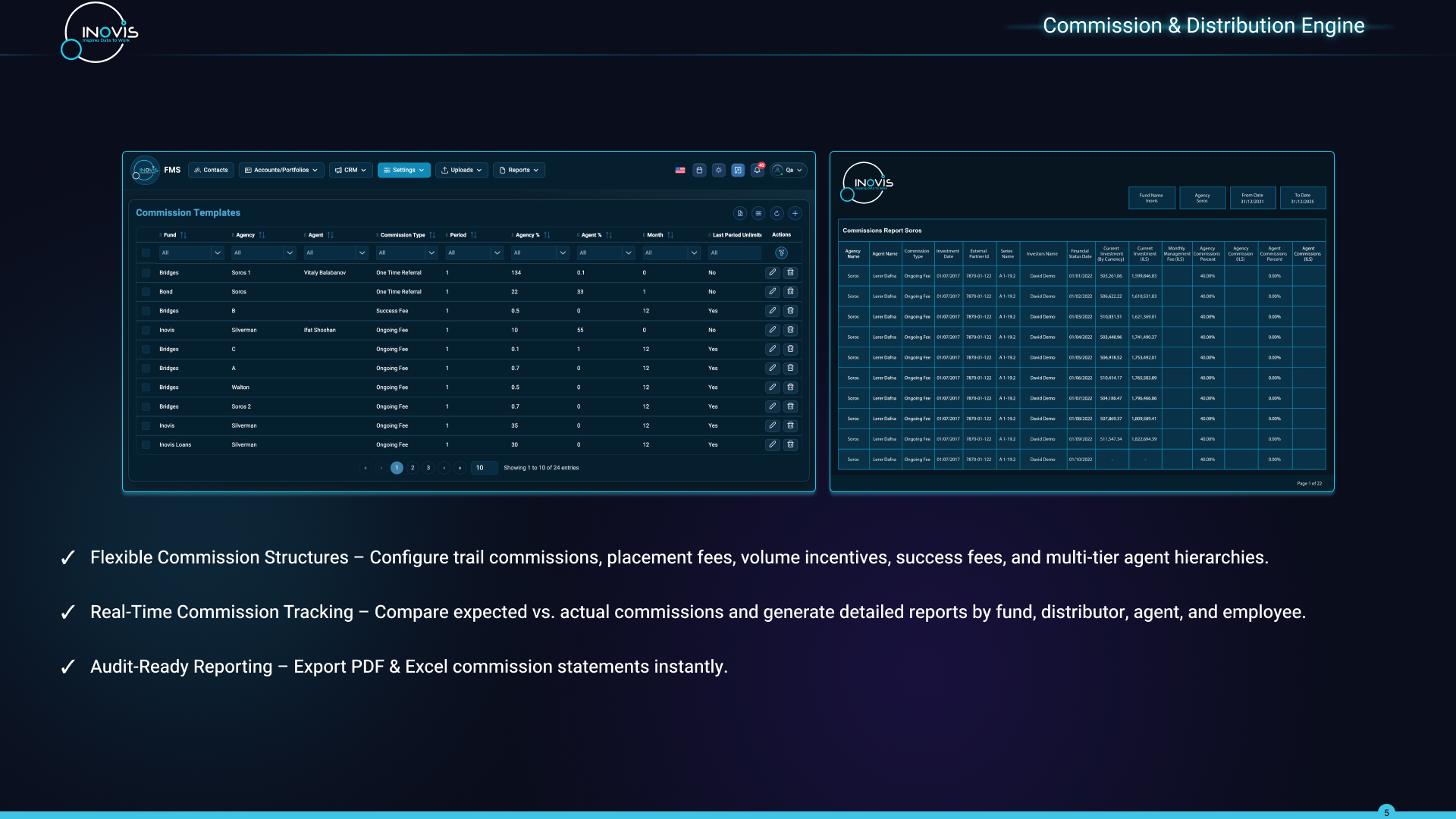Add a new commission template with plus icon
The height and width of the screenshot is (819, 1456).
click(795, 213)
